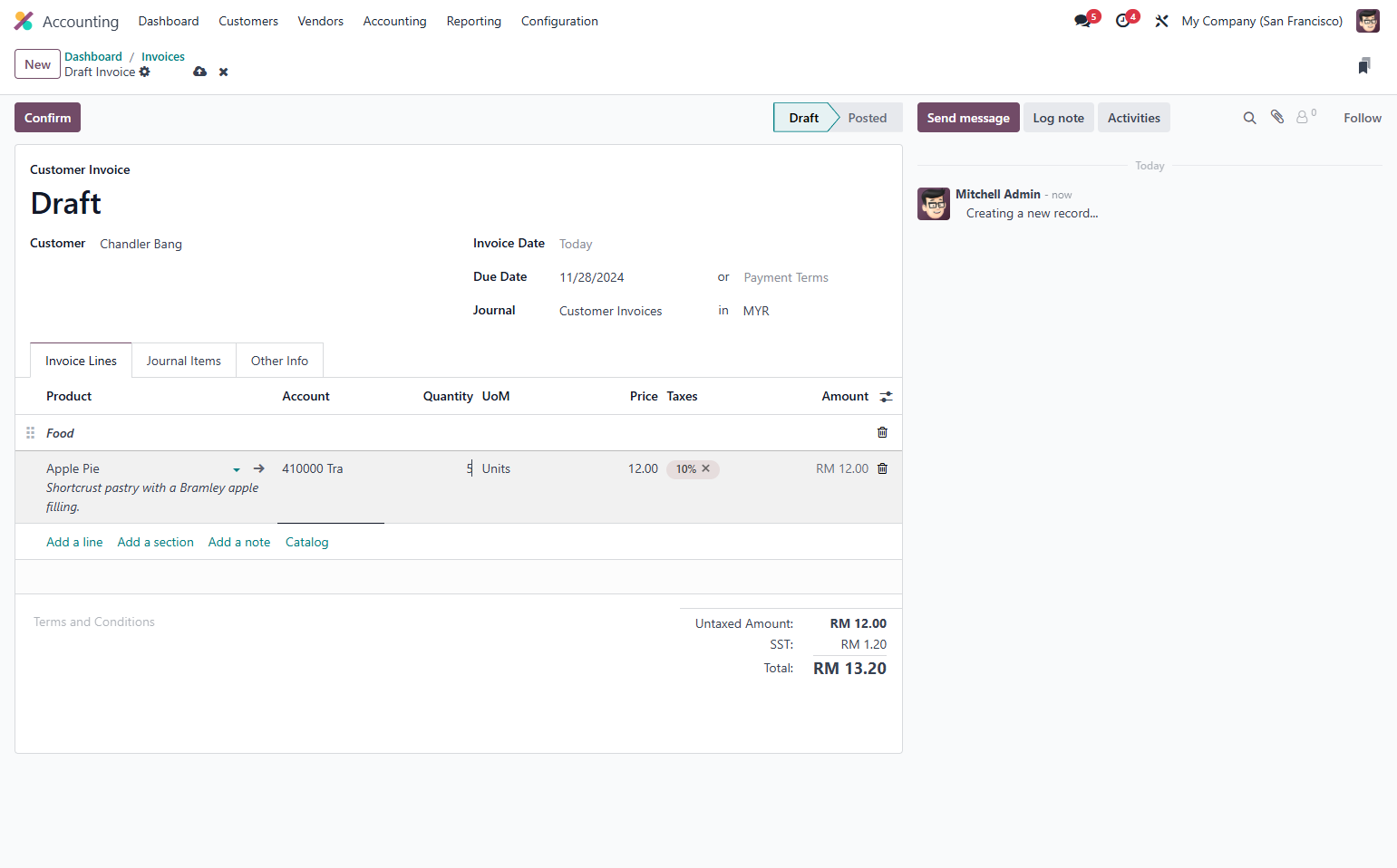Image resolution: width=1397 pixels, height=868 pixels.
Task: Click the gear icon next to Draft Invoice
Action: [x=144, y=72]
